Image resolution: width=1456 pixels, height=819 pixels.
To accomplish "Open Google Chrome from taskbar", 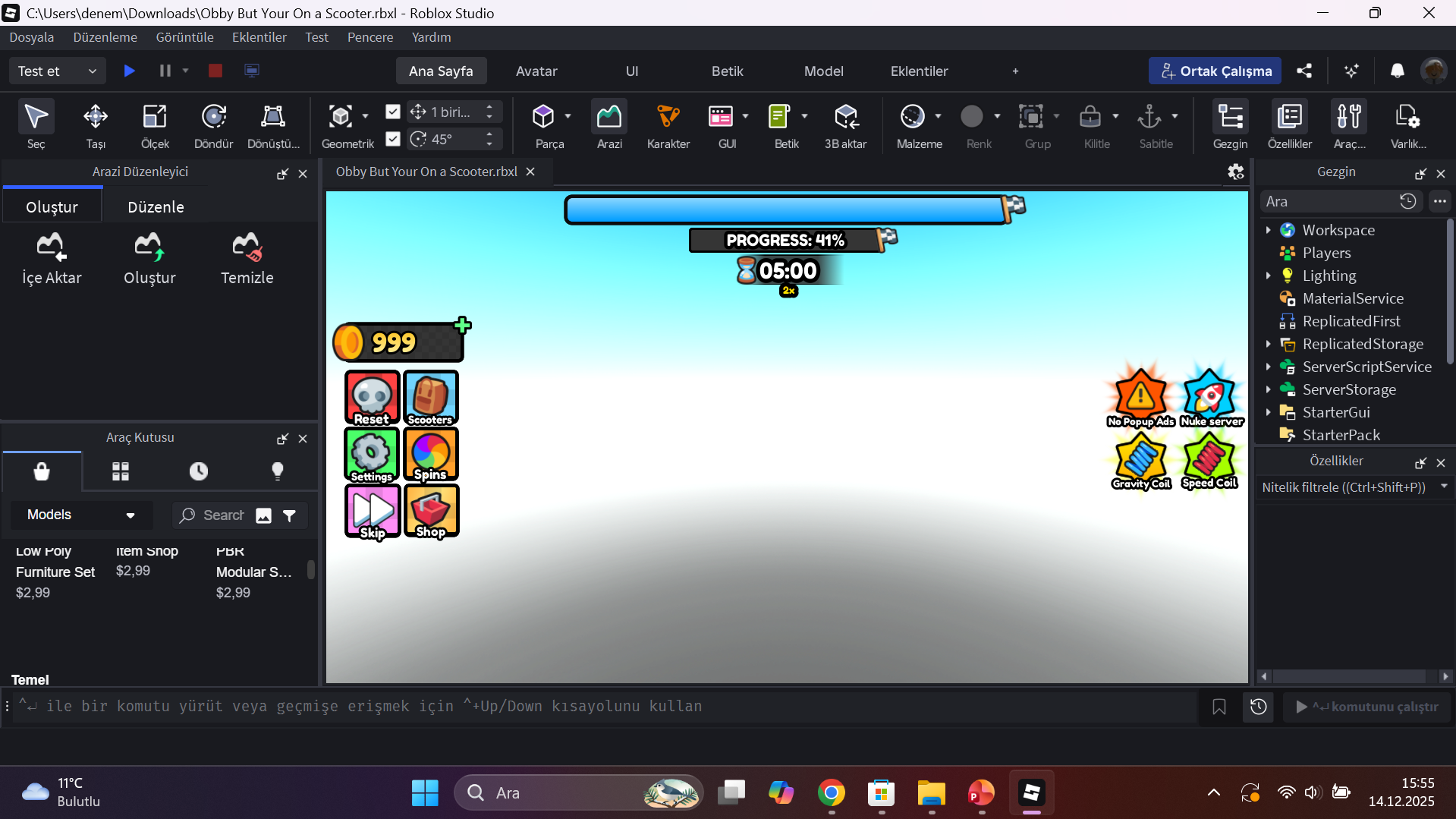I will click(831, 793).
